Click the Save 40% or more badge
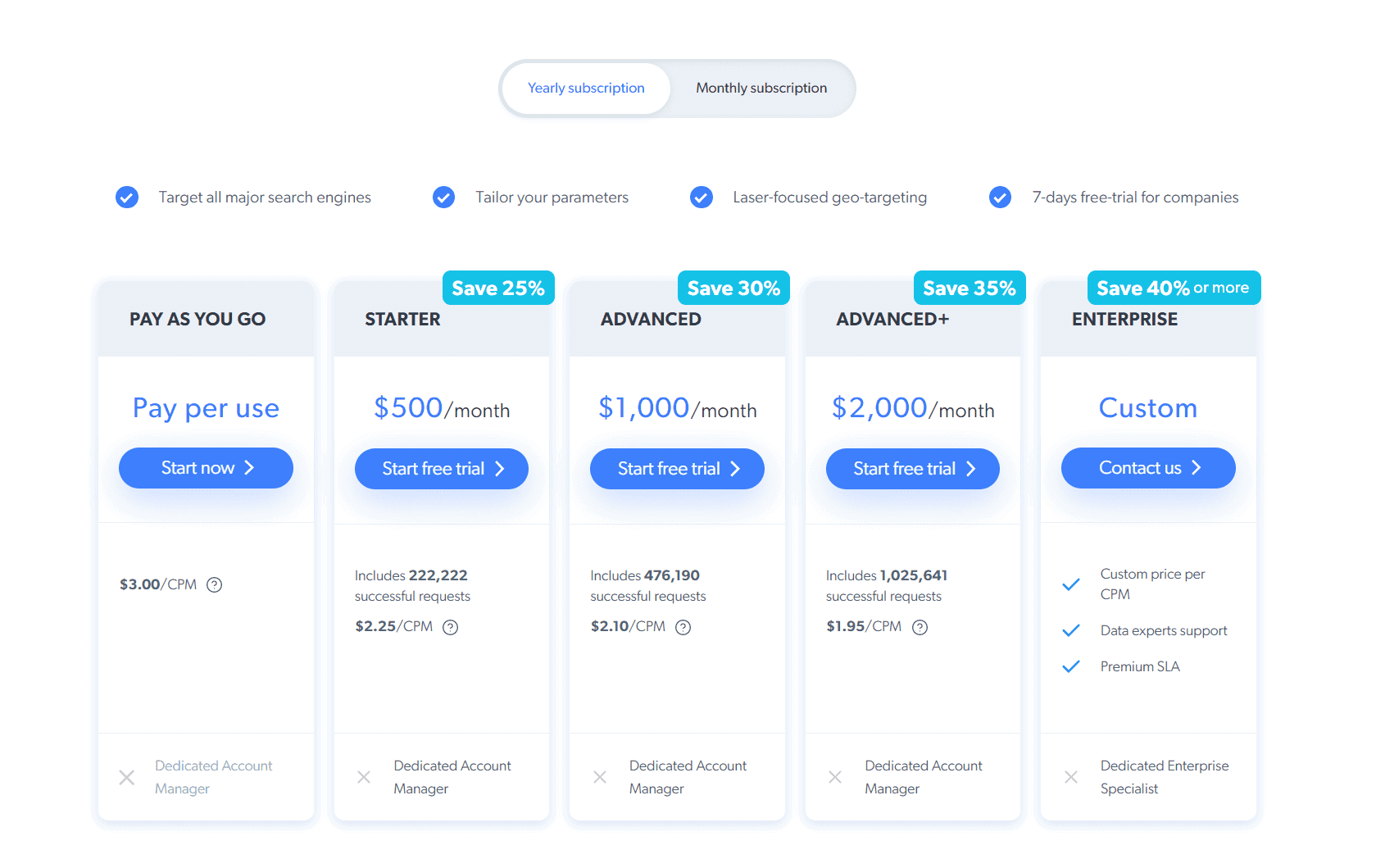Screen dimensions: 1376x868 tap(1174, 288)
